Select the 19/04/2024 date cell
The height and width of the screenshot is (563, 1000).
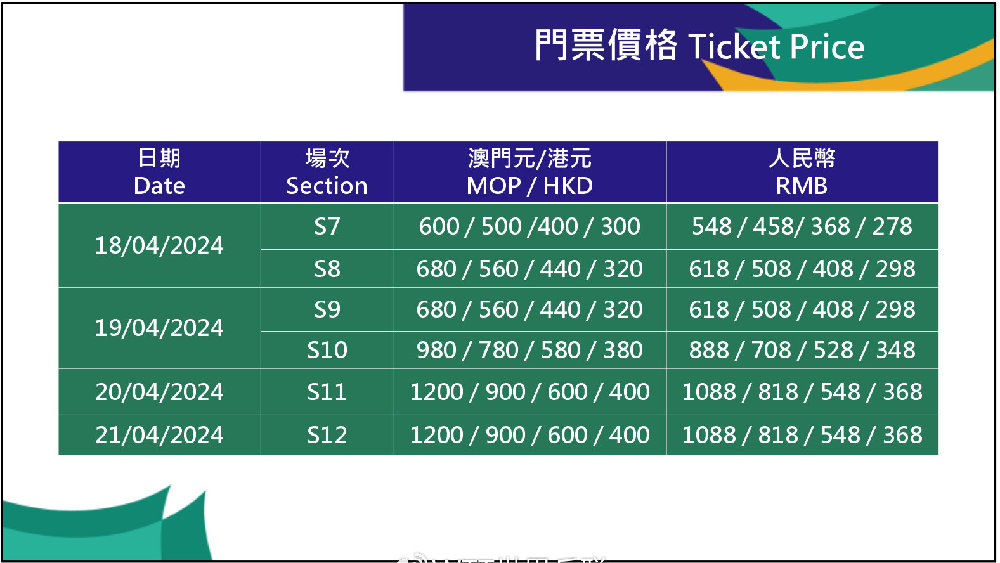tap(159, 328)
